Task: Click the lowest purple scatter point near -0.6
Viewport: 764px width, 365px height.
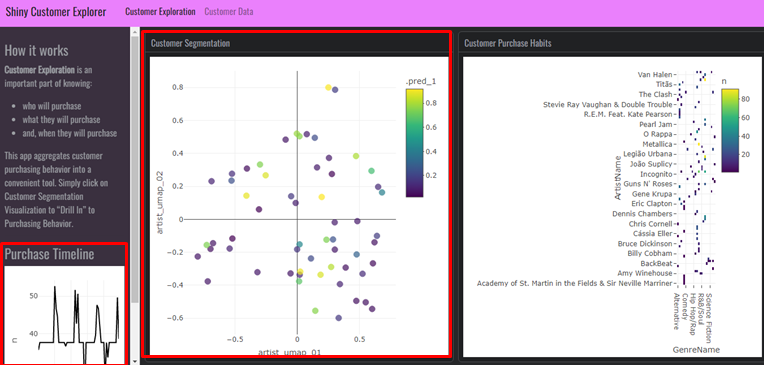Action: [339, 318]
